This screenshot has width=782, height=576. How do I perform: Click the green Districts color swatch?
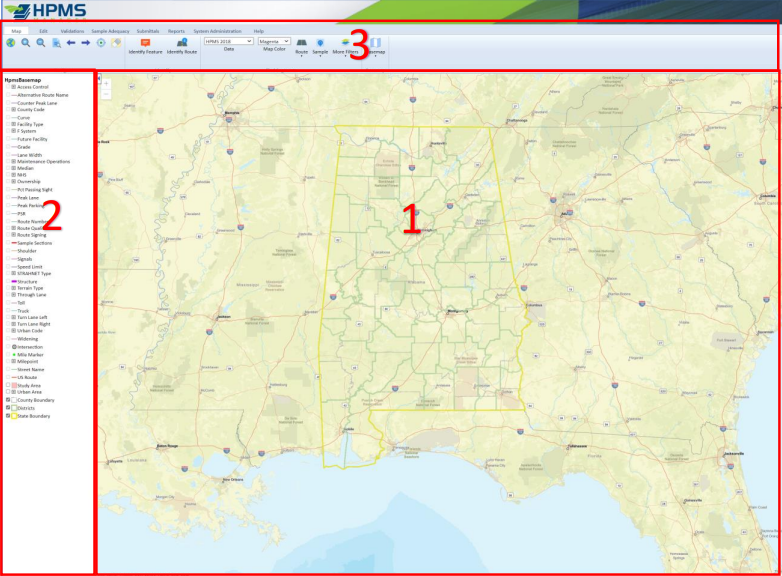pyautogui.click(x=14, y=408)
